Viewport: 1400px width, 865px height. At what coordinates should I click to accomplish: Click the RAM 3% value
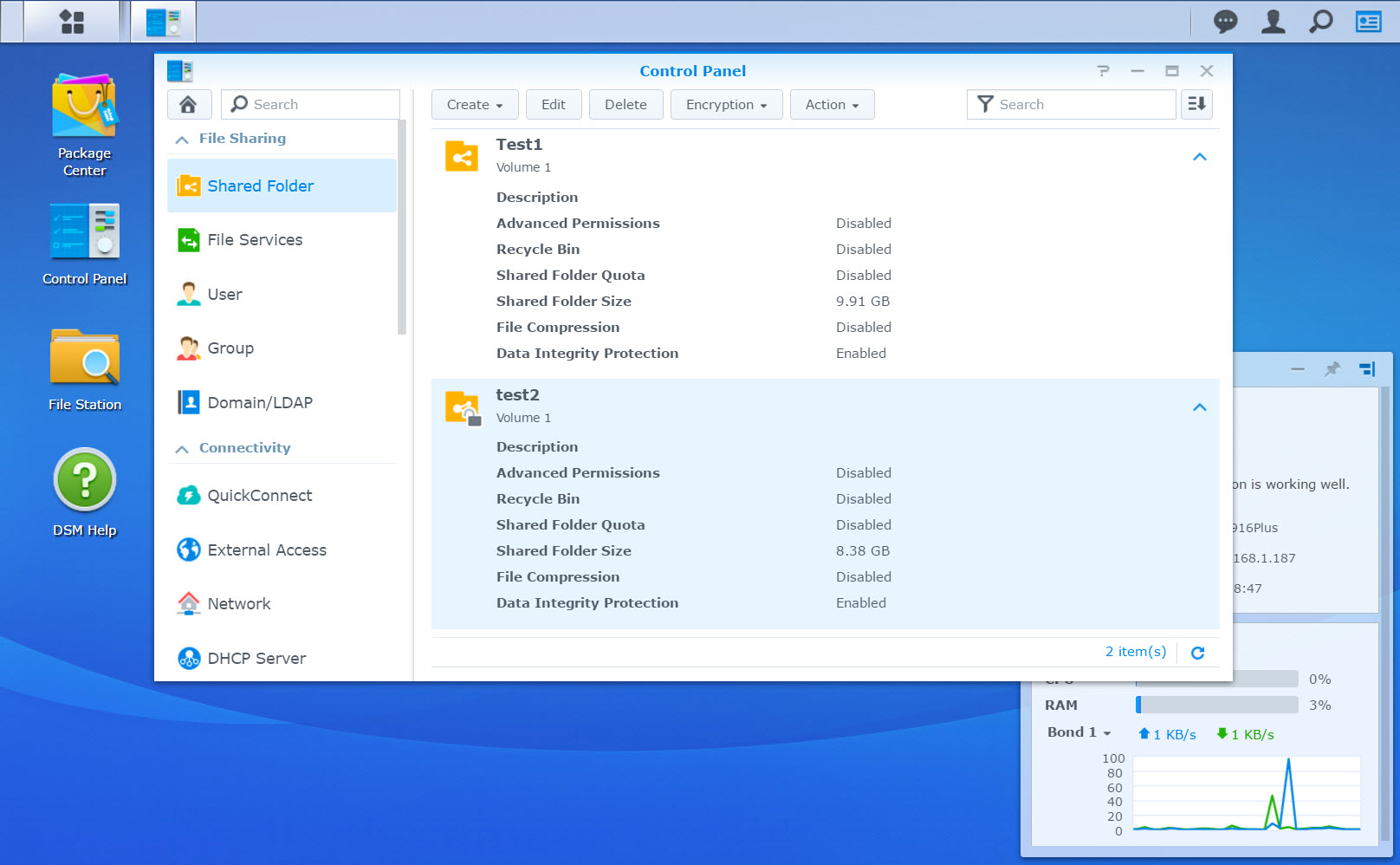[1319, 706]
